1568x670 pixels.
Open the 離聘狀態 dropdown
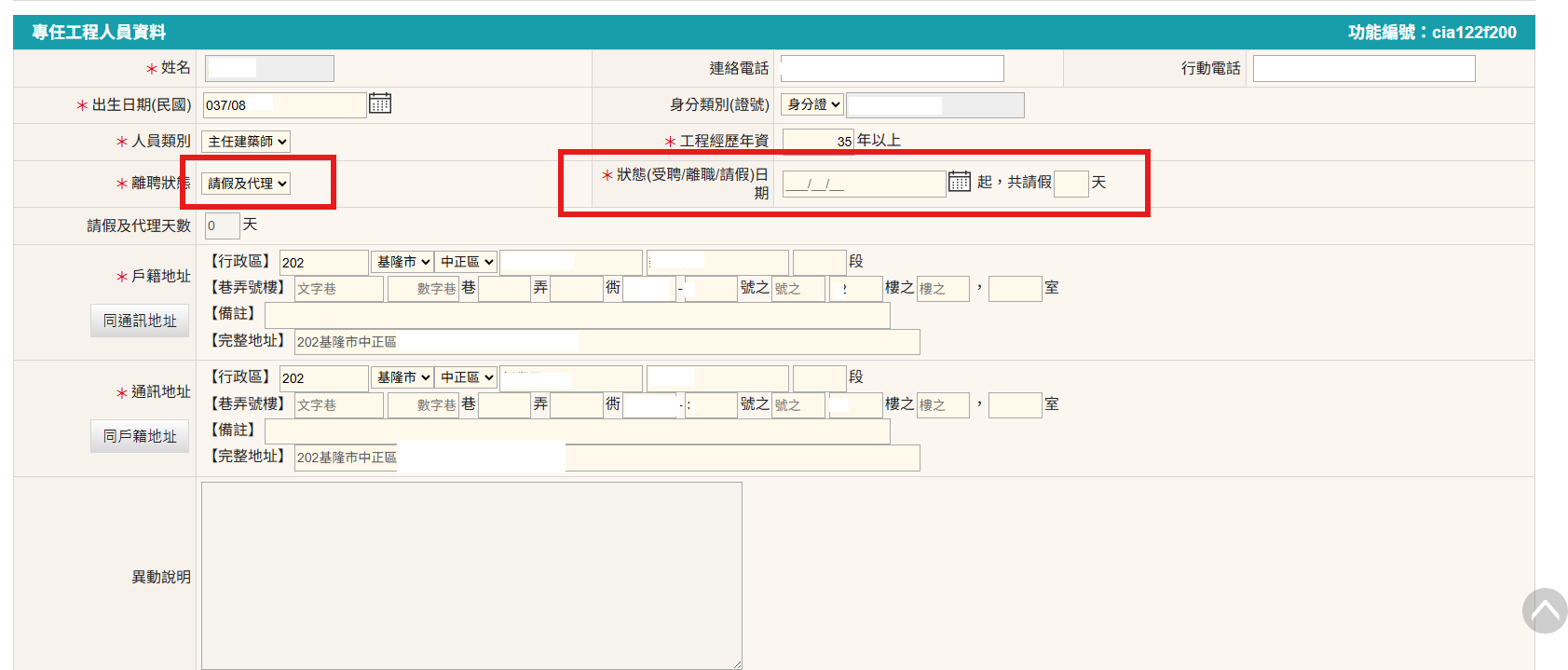[x=246, y=184]
